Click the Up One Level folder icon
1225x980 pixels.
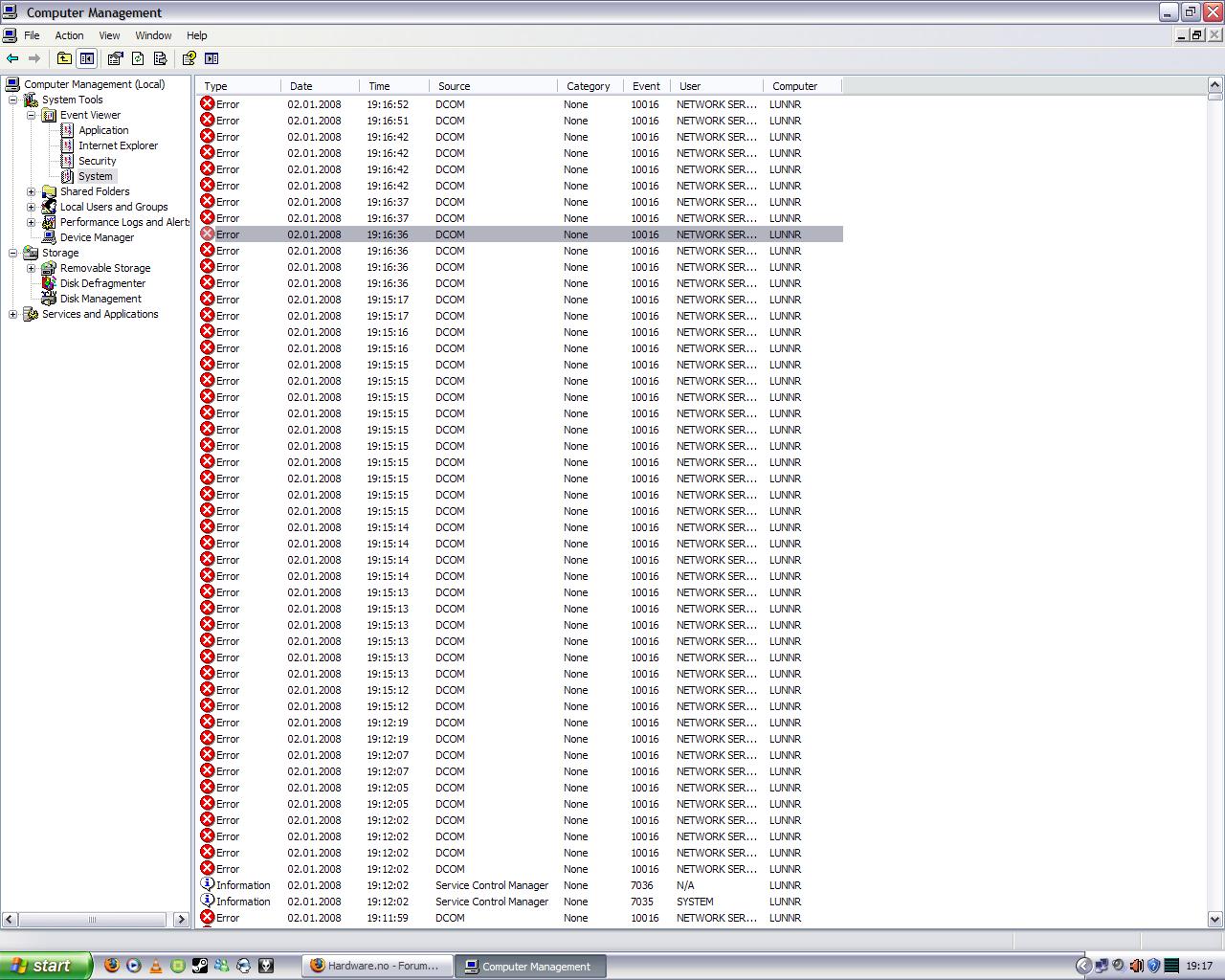pyautogui.click(x=64, y=58)
